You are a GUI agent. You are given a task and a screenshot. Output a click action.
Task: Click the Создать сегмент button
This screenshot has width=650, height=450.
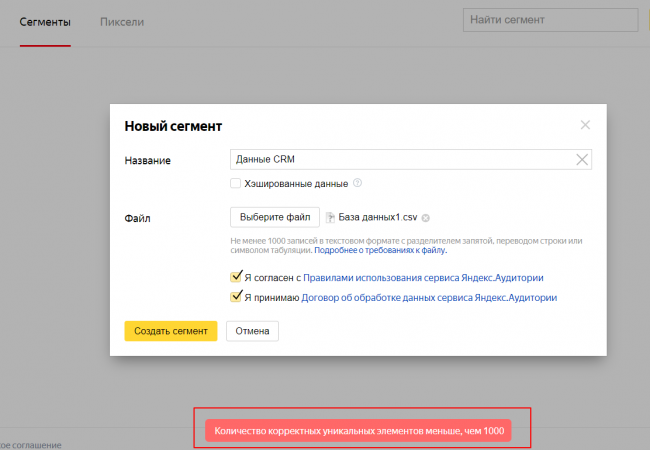coord(170,331)
